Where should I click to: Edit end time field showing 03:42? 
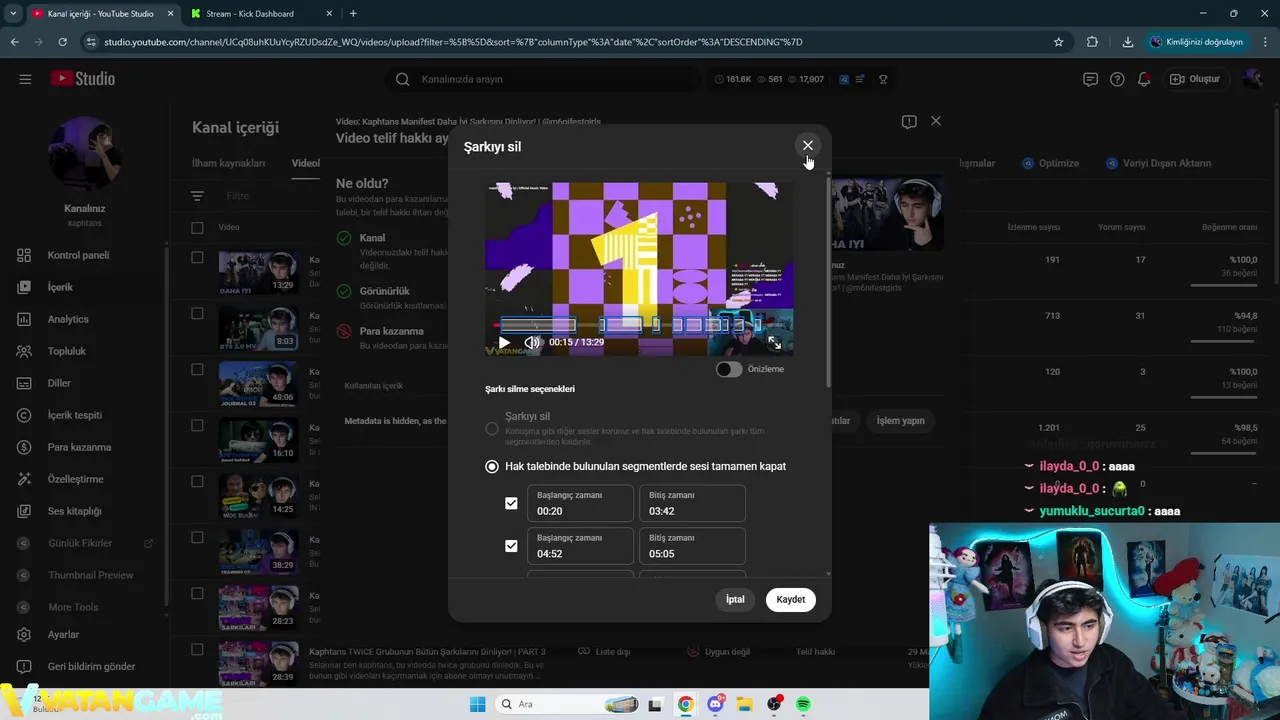(692, 503)
